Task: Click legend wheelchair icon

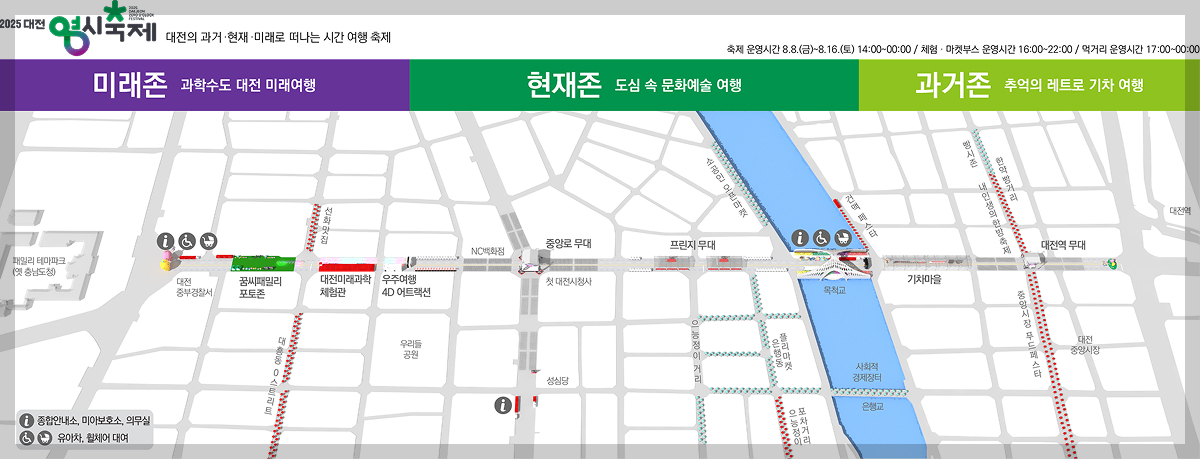Action: tap(27, 437)
